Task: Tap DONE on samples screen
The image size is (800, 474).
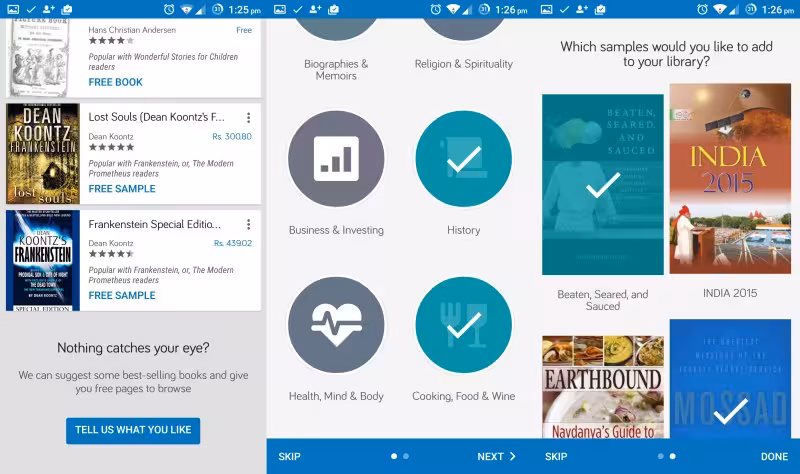Action: pyautogui.click(x=774, y=457)
